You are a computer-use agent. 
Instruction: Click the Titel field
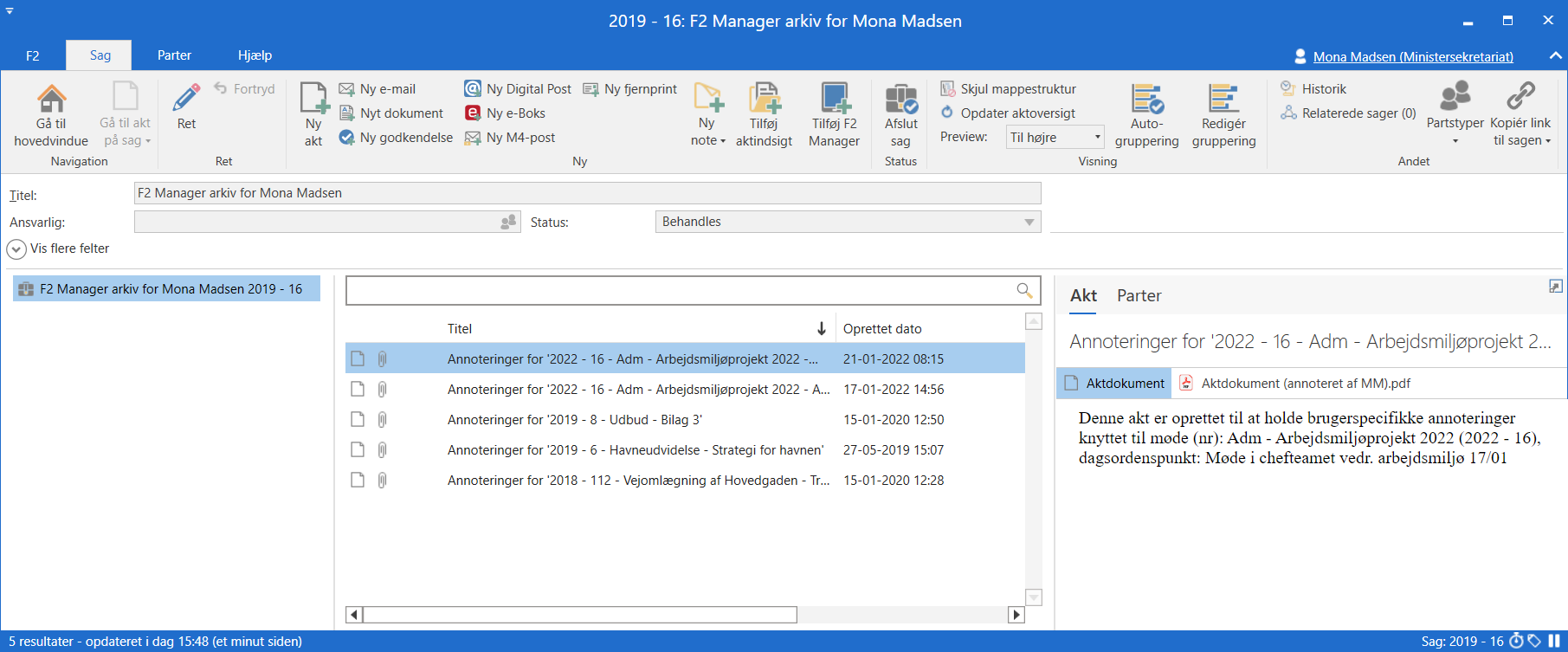pyautogui.click(x=587, y=193)
